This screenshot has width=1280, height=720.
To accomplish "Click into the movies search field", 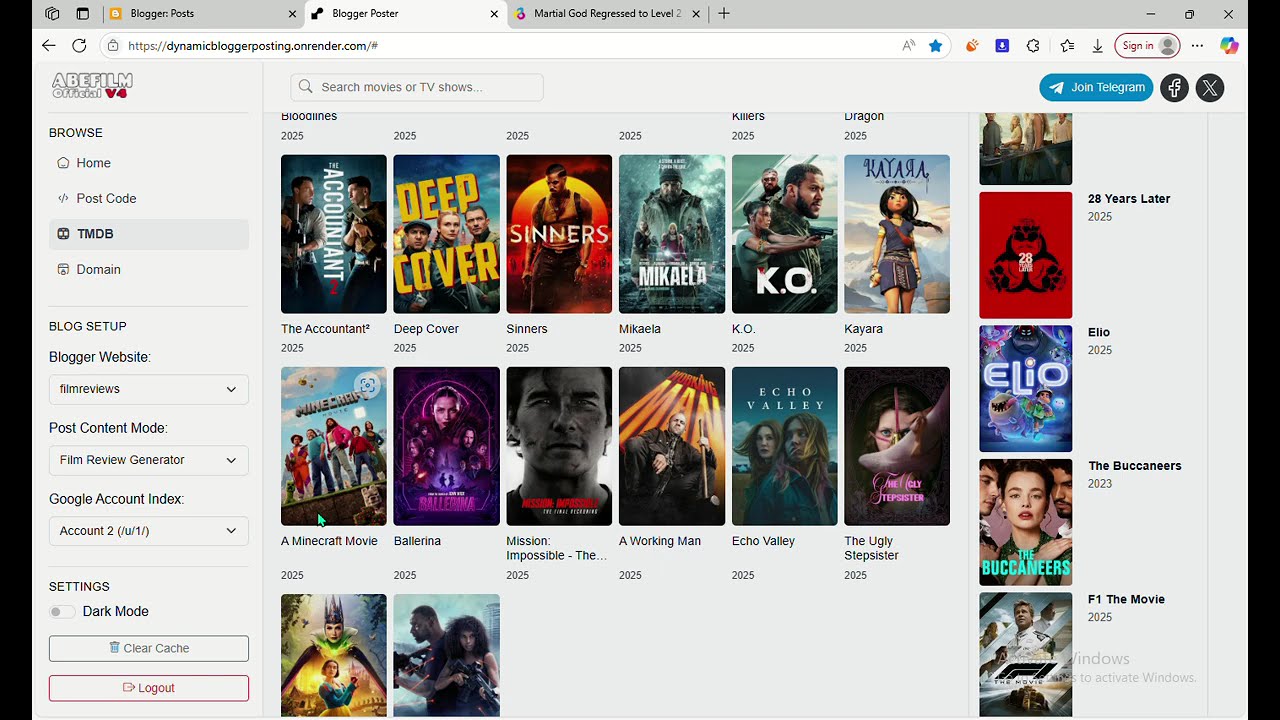I will point(417,87).
